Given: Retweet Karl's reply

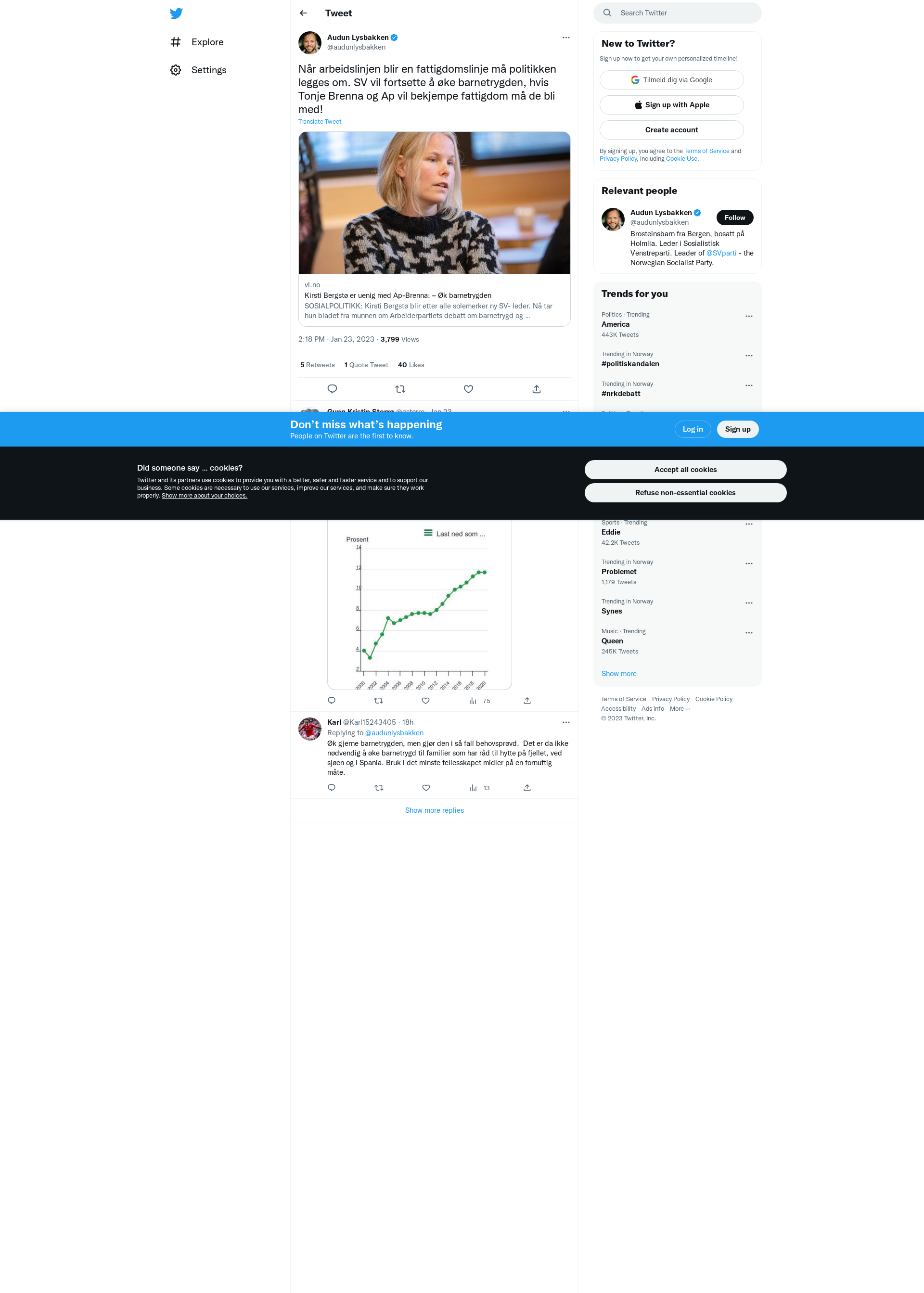Looking at the screenshot, I should [379, 788].
